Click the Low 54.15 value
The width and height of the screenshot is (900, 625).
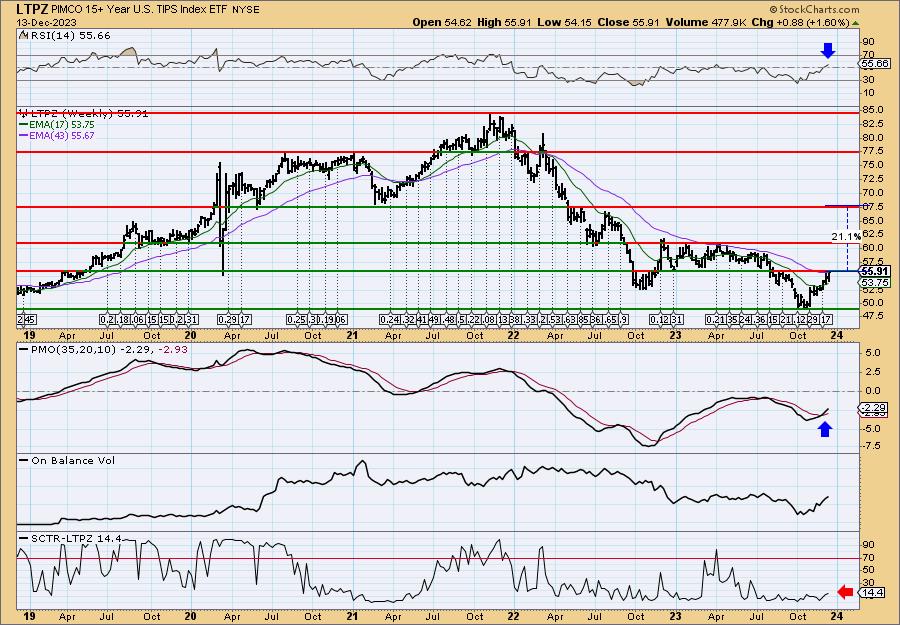[x=564, y=22]
